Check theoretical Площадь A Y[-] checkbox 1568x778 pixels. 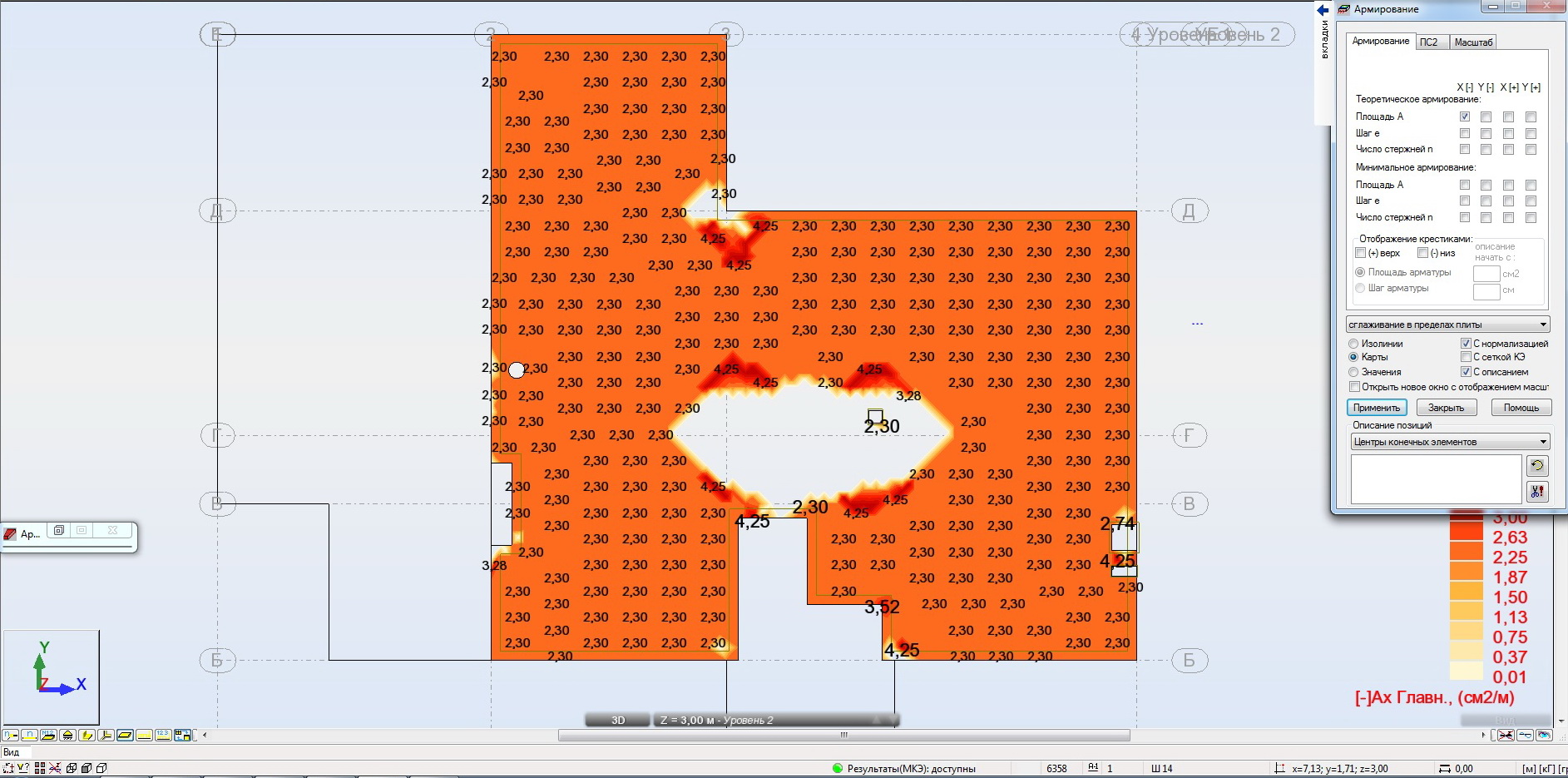coord(1486,116)
